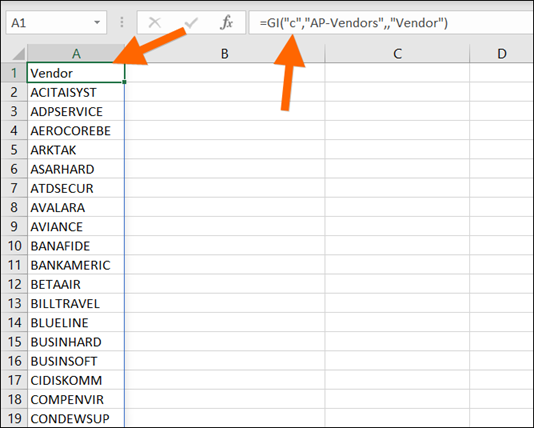
Task: Click in the formula bar containing the GI formula
Action: tap(391, 23)
